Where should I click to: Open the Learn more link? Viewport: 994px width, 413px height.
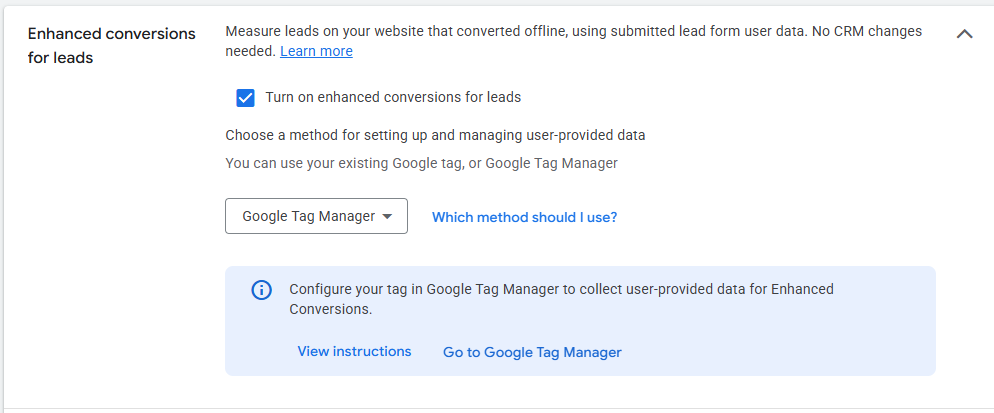click(x=316, y=51)
